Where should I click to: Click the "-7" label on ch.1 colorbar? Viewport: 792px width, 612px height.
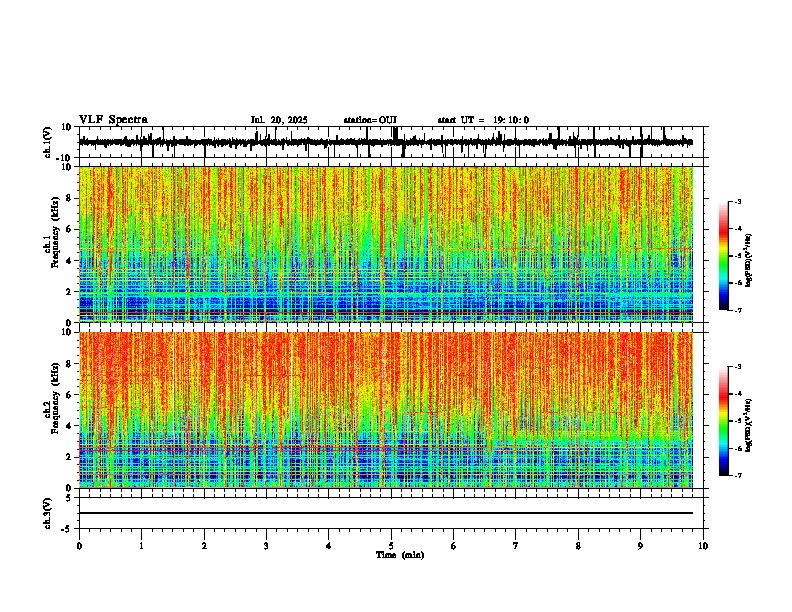737,310
